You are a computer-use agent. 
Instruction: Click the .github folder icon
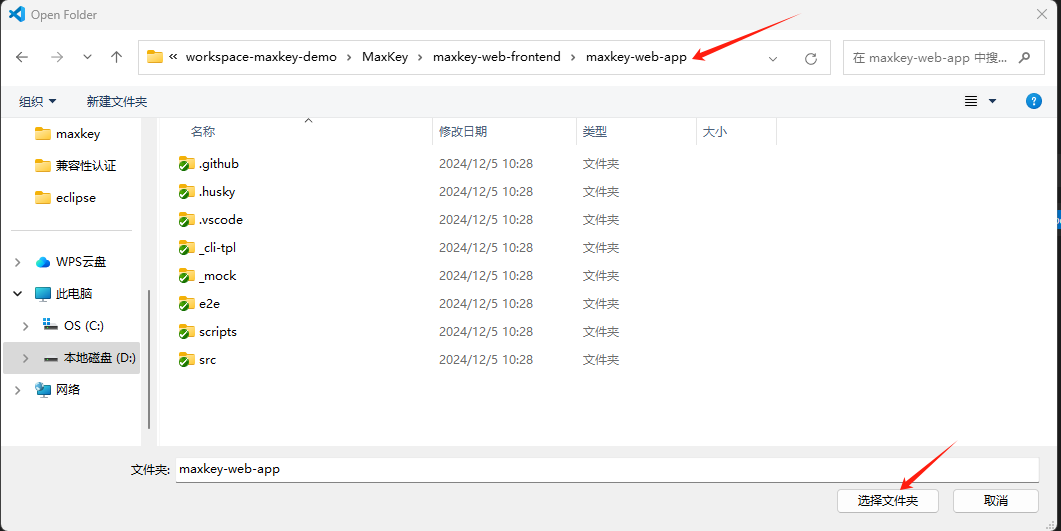click(186, 164)
